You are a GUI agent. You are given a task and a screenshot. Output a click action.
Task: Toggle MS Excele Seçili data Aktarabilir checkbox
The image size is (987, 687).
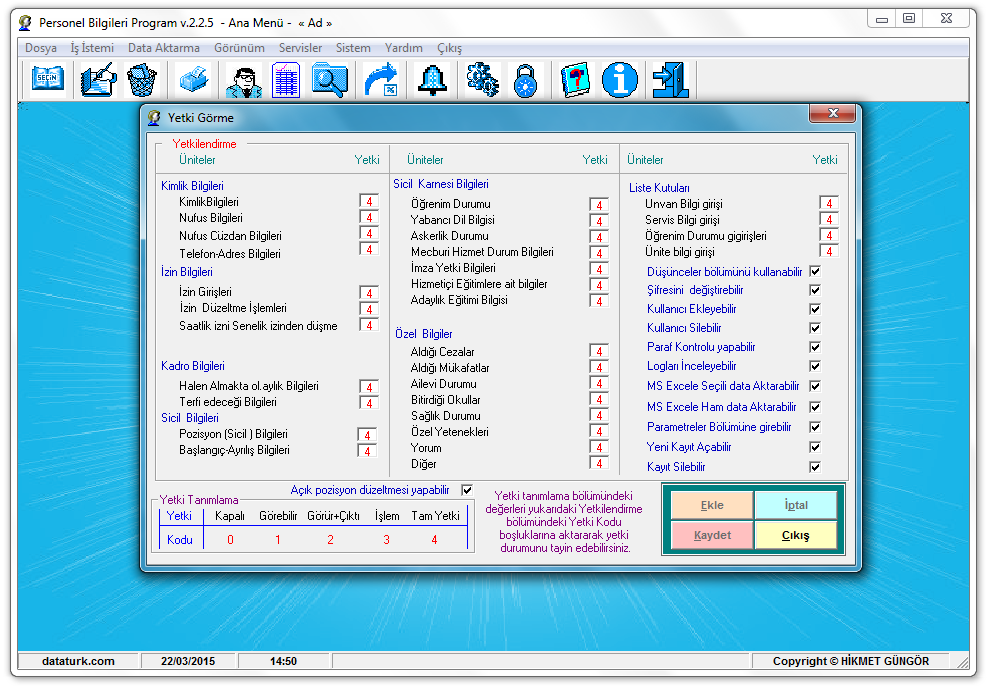815,386
